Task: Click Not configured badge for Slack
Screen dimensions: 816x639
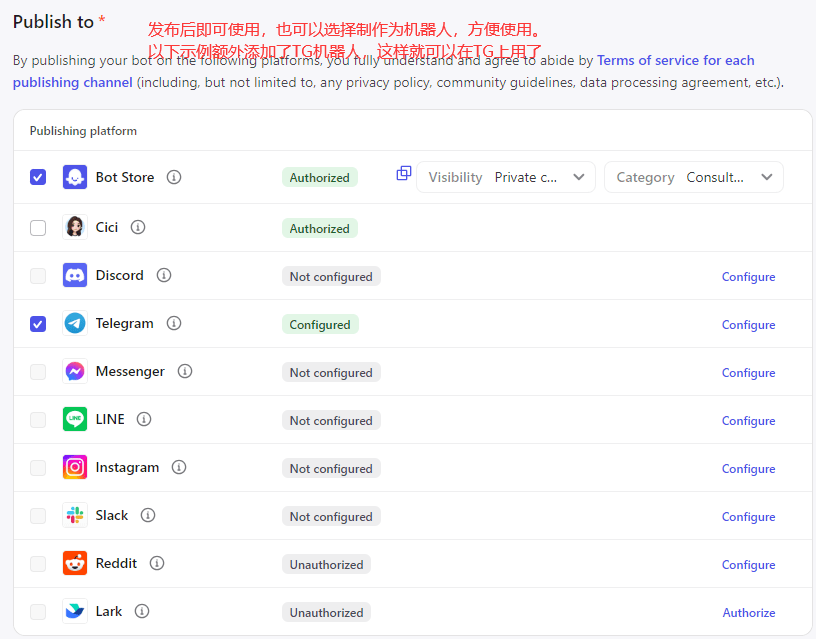Action: tap(331, 517)
